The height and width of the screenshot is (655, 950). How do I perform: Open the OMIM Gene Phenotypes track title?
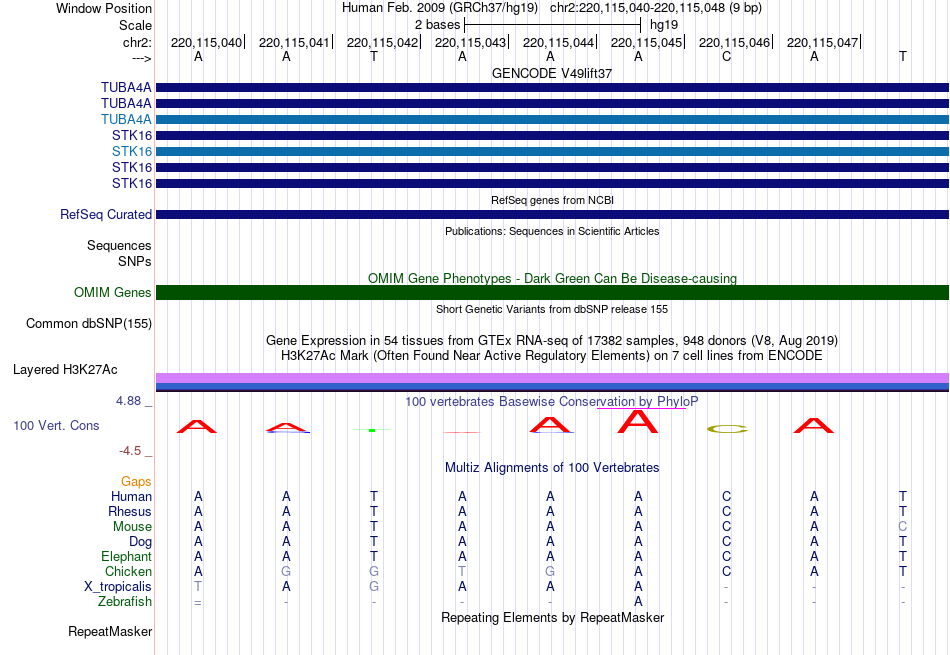(x=552, y=279)
